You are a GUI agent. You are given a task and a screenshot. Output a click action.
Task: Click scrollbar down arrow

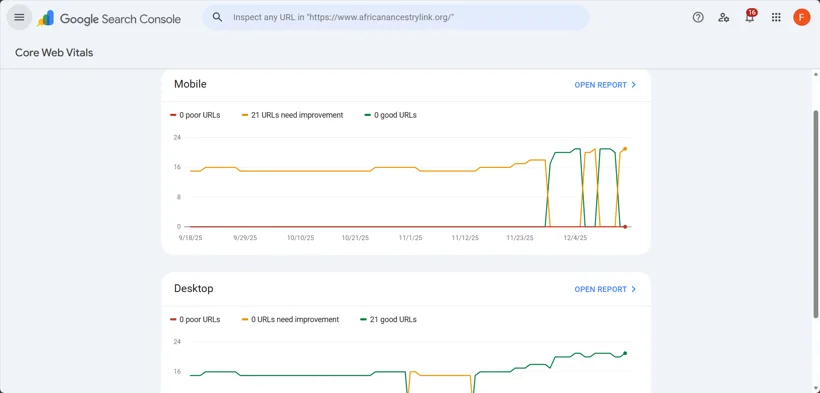(816, 389)
